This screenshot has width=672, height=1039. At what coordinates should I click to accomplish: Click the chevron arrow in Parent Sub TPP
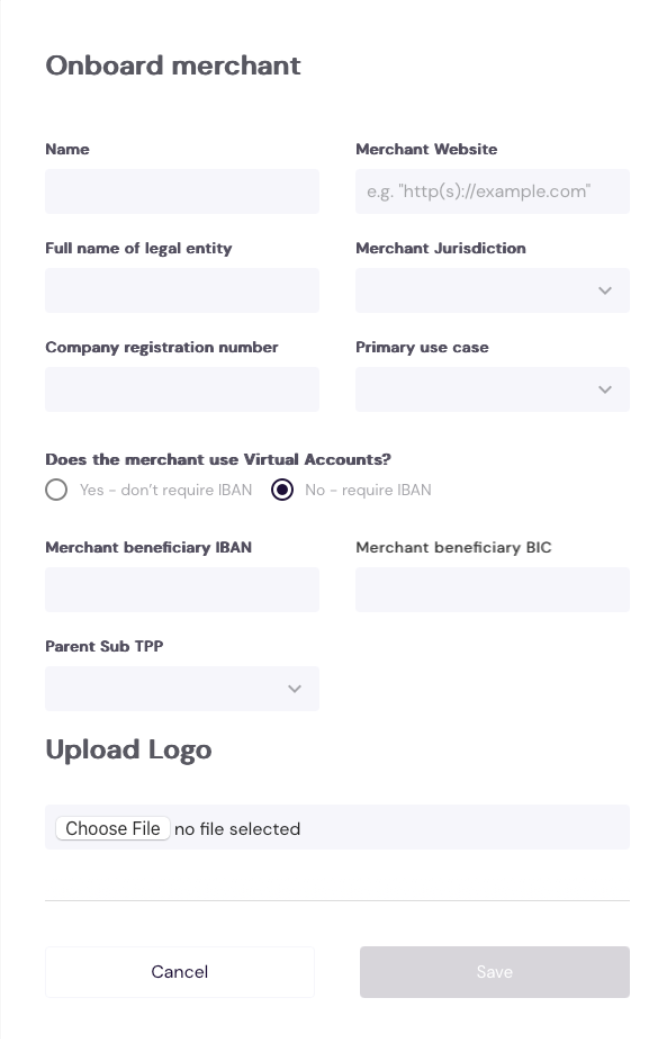294,689
